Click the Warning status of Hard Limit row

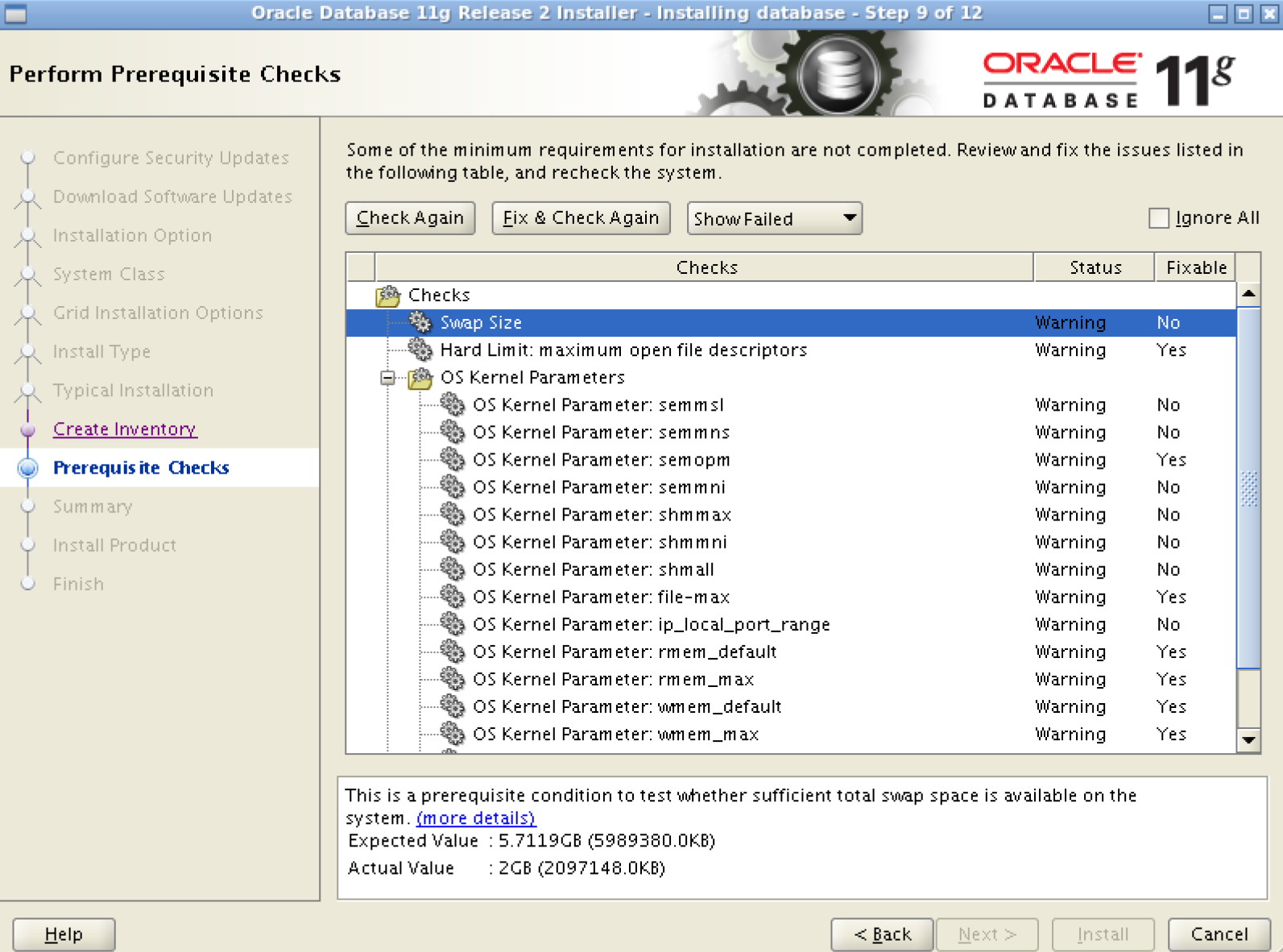click(x=1070, y=350)
